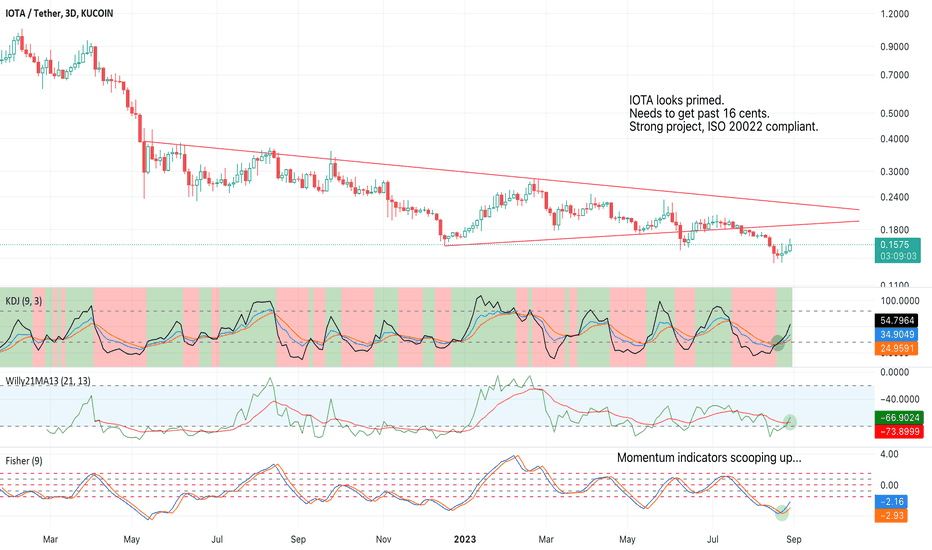Click the IOTA / Tether, 3D, KUCOIN title
Screen dimensions: 932x550
[59, 13]
